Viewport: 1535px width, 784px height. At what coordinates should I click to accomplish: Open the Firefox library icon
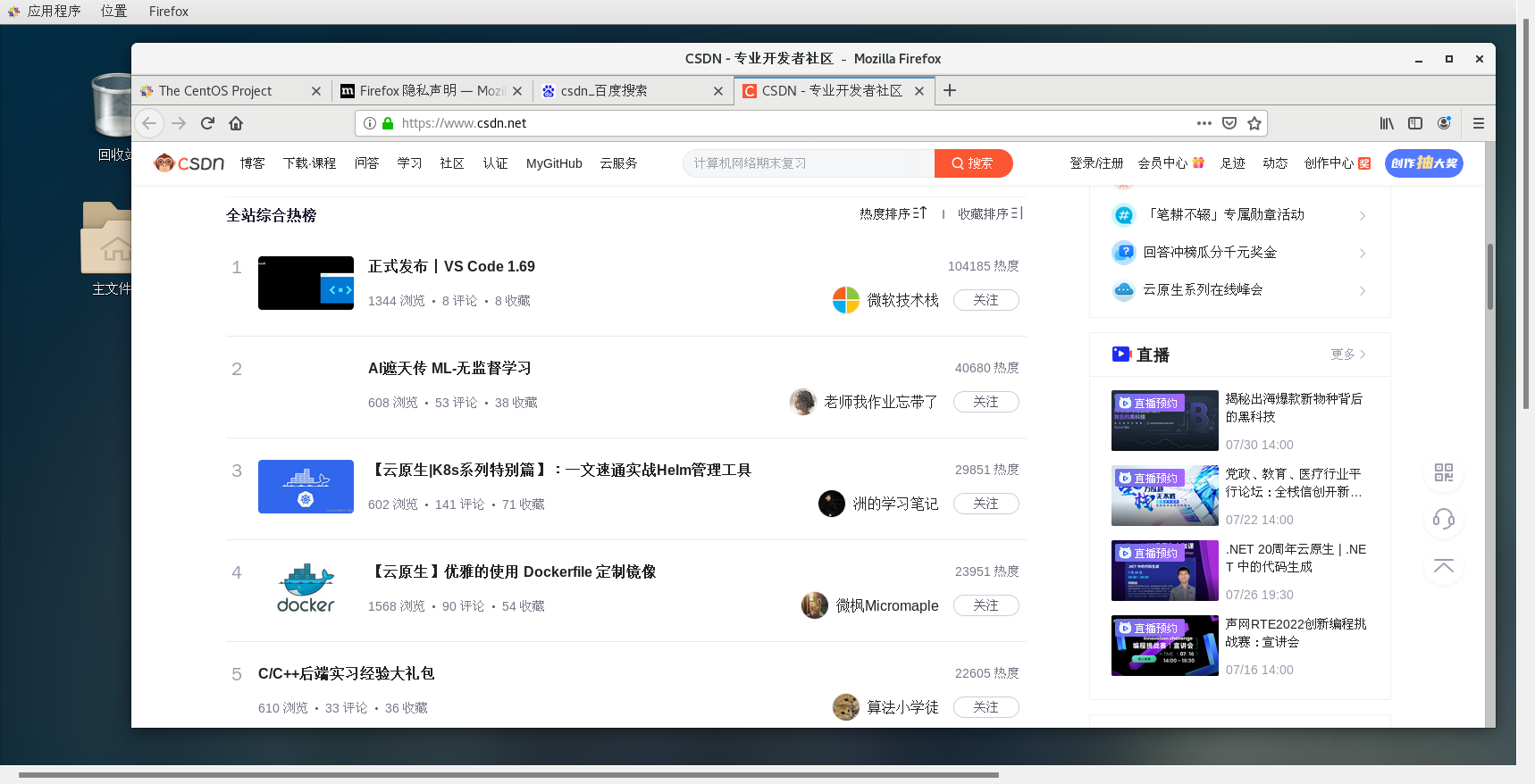click(1387, 123)
